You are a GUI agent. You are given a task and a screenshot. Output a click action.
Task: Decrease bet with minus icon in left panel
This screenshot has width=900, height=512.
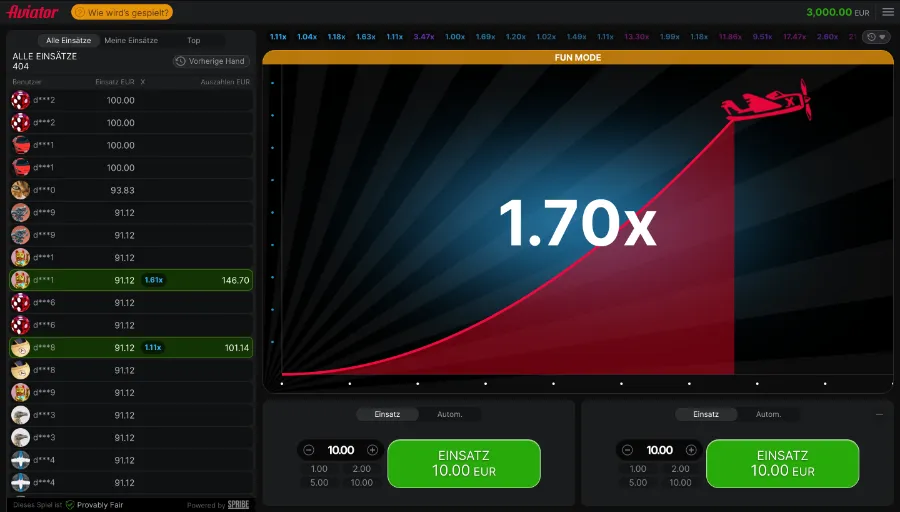point(308,450)
